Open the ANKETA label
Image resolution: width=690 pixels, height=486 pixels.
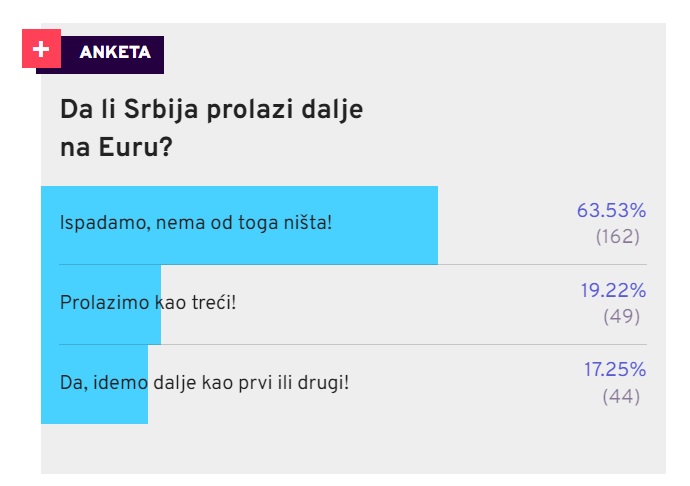(115, 52)
